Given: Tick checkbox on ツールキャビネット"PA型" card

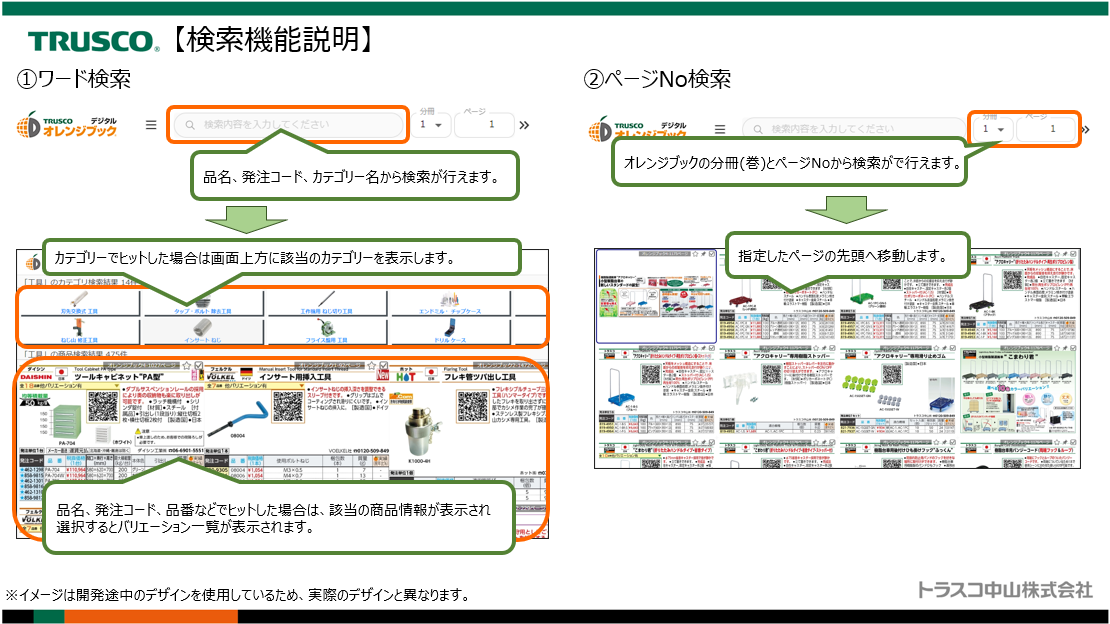Looking at the screenshot, I should pyautogui.click(x=199, y=366).
